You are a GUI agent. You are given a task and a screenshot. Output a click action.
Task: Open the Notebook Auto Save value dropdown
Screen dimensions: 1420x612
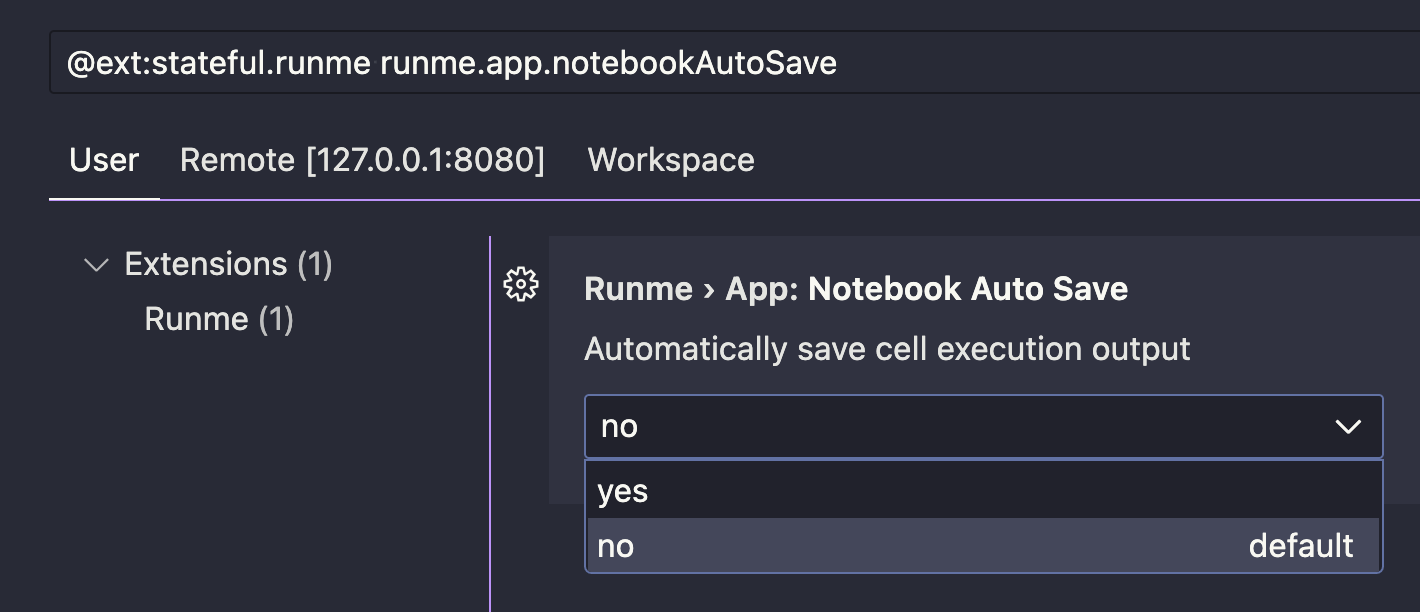click(960, 427)
